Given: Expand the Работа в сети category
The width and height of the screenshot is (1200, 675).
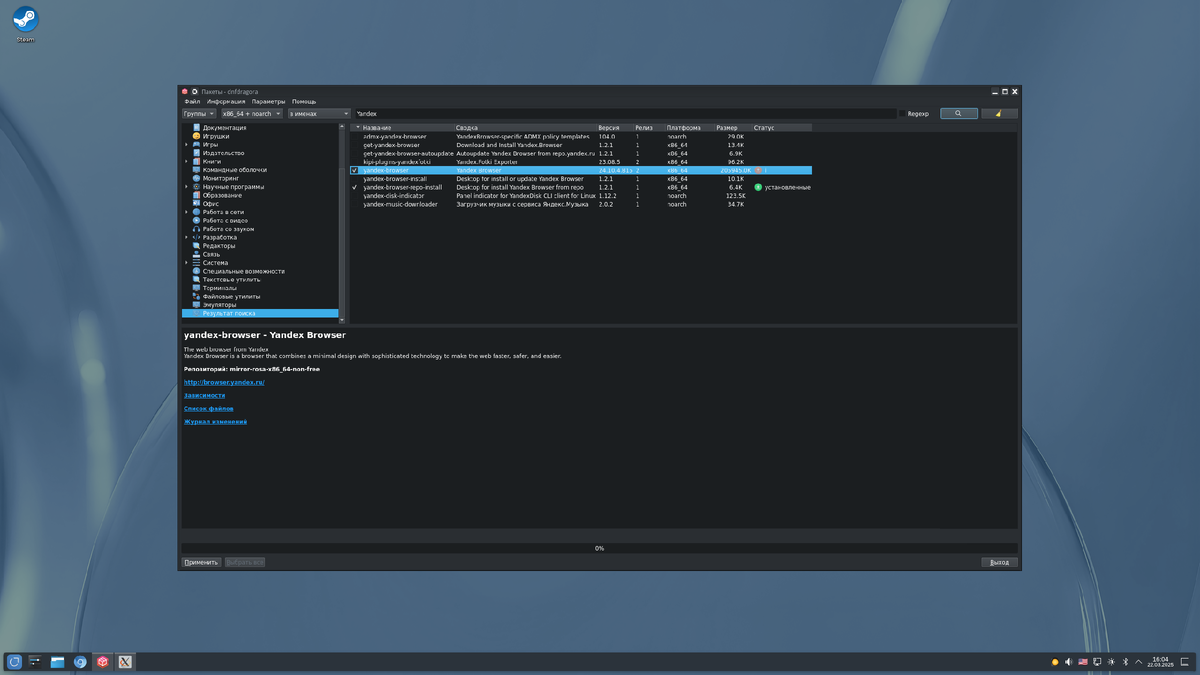Looking at the screenshot, I should [186, 212].
